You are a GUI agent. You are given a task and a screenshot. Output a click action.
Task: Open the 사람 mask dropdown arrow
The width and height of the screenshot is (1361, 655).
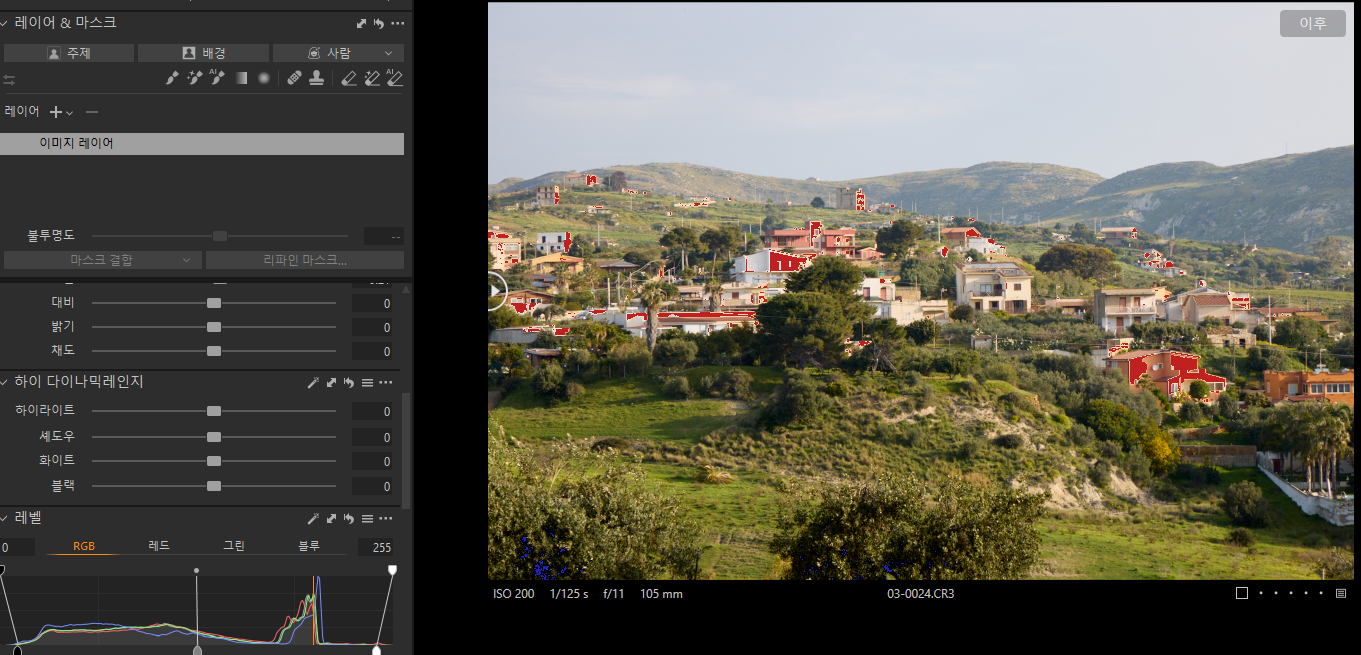click(x=388, y=53)
